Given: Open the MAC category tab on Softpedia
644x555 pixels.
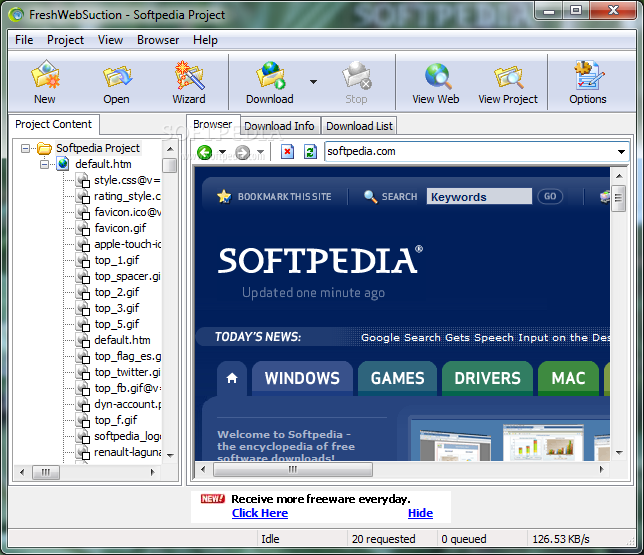Looking at the screenshot, I should [568, 378].
